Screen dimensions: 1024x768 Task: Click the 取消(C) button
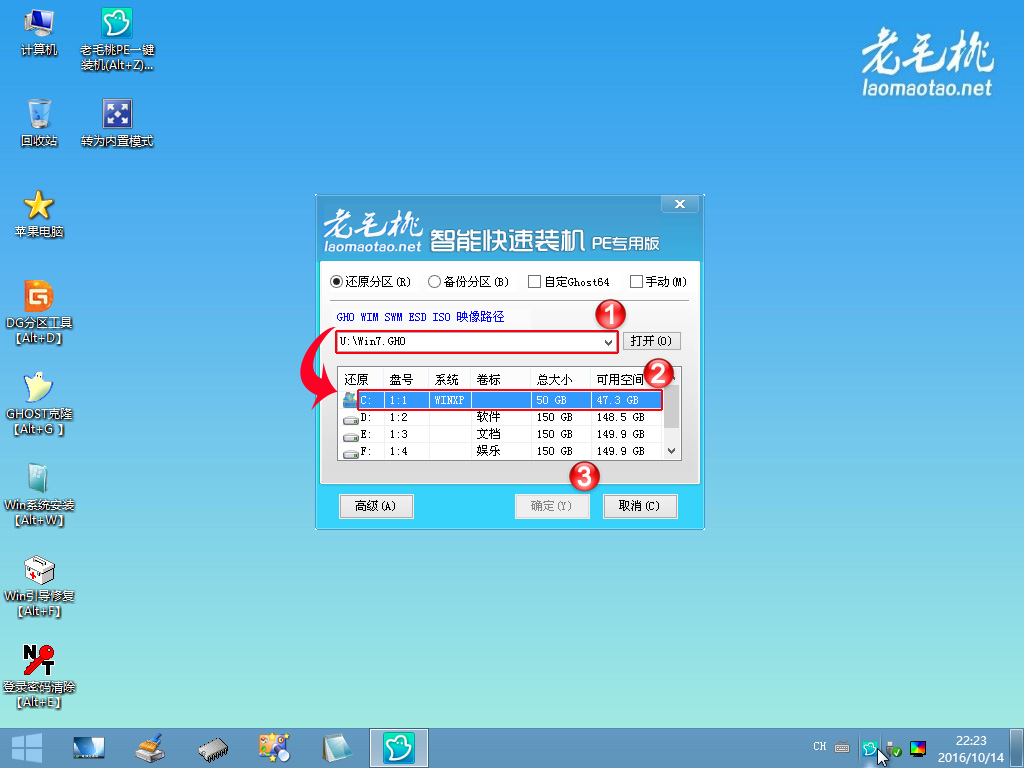(x=640, y=506)
